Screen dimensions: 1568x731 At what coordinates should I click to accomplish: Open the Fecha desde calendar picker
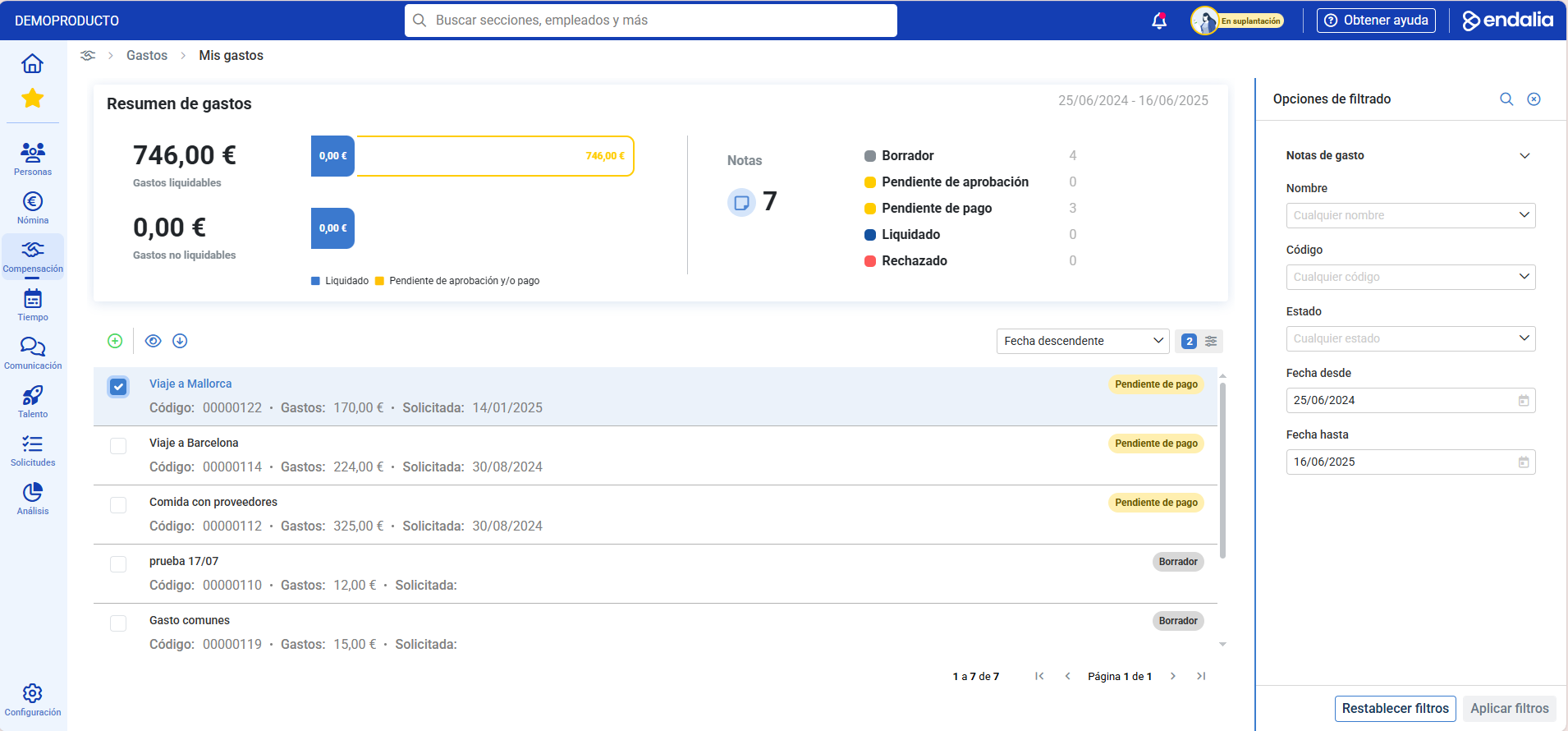click(x=1524, y=401)
